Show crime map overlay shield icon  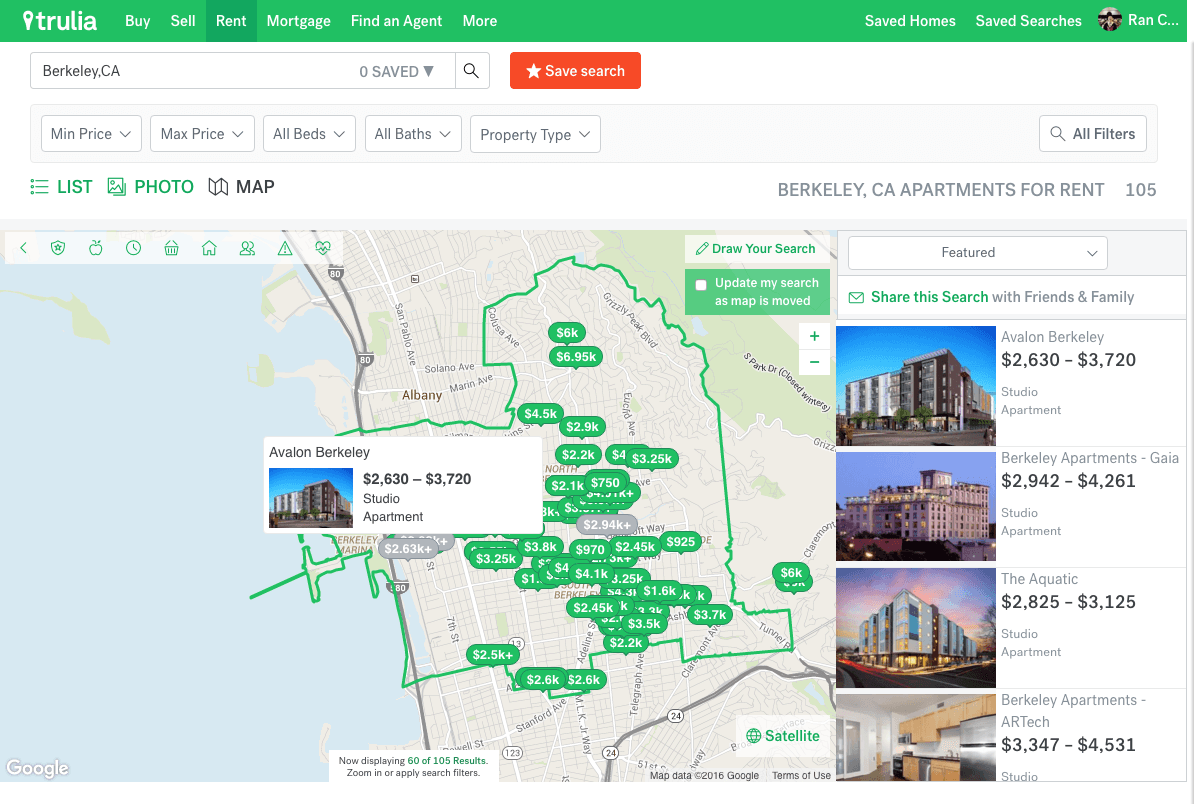coord(58,248)
